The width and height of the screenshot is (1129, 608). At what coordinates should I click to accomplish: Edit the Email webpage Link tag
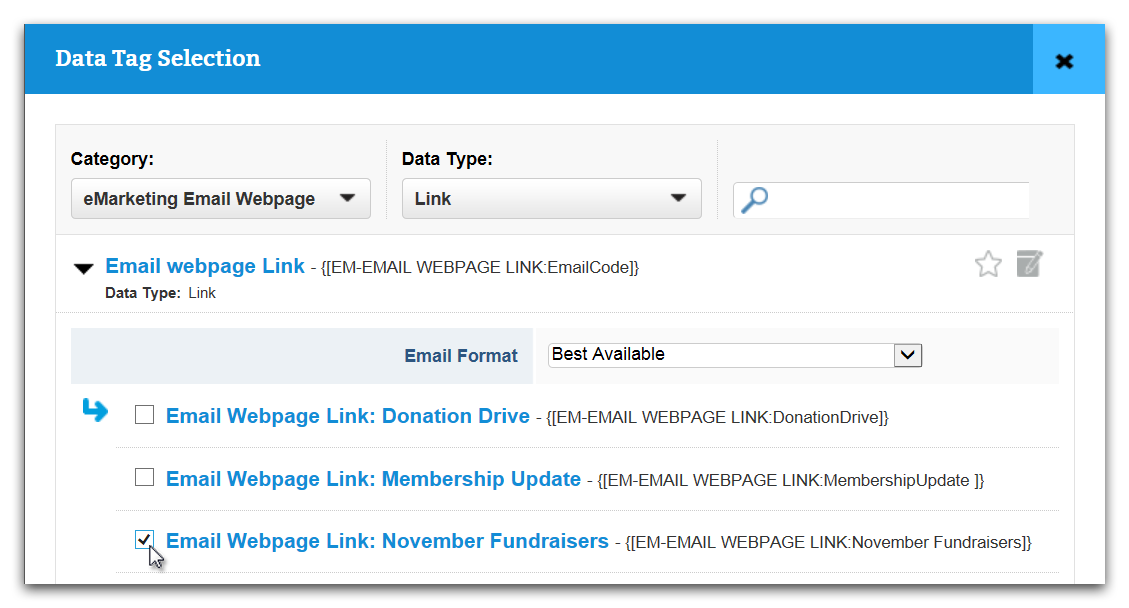click(x=1030, y=264)
